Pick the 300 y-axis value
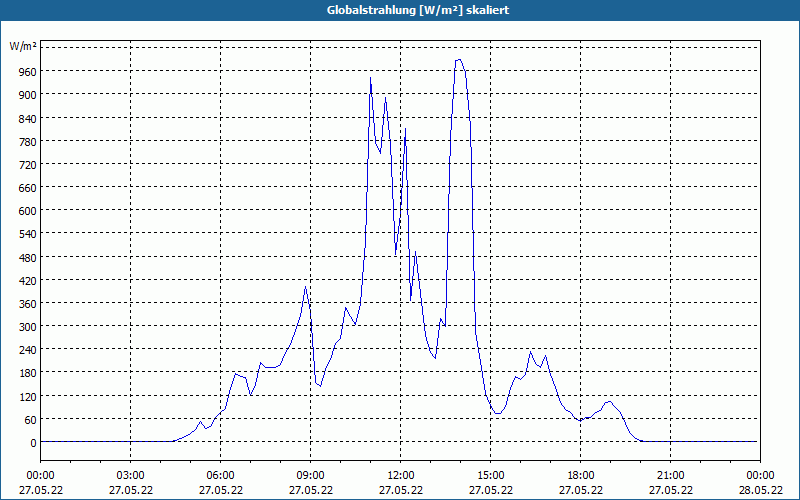The height and width of the screenshot is (500, 800). tap(28, 327)
